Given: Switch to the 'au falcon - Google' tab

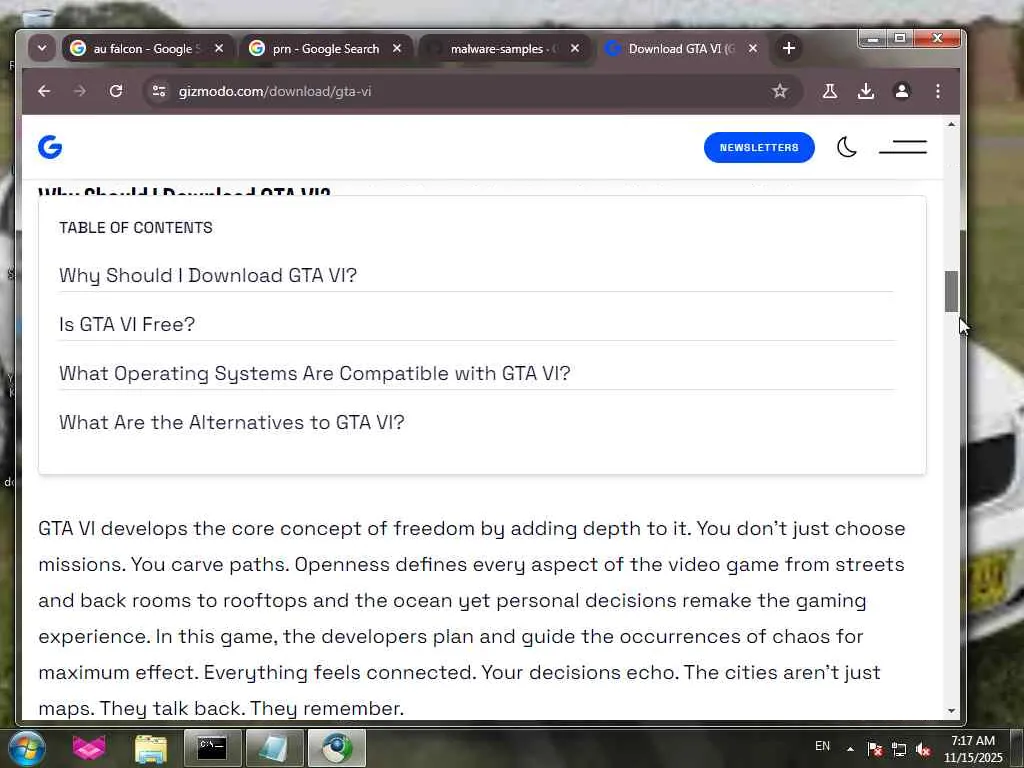Looking at the screenshot, I should click(148, 48).
